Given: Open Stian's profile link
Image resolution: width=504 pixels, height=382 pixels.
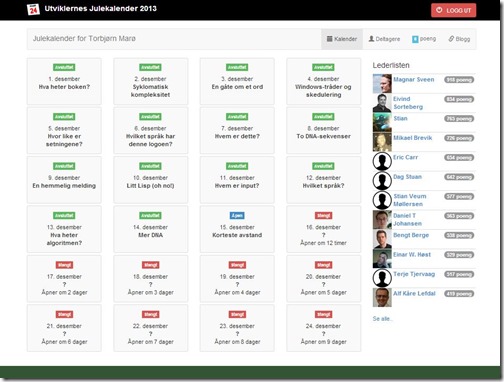Looking at the screenshot, I should pos(400,118).
